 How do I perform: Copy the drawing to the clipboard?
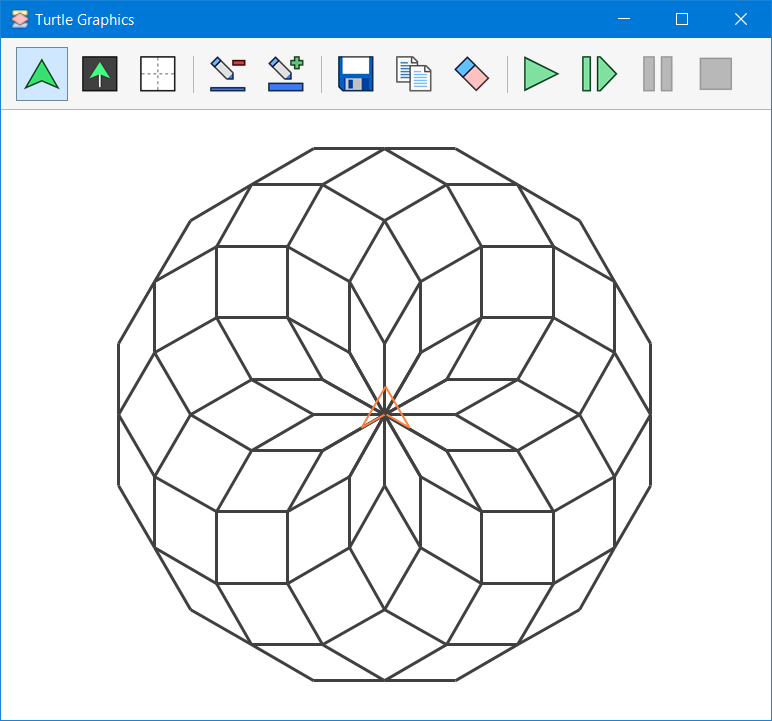tap(414, 74)
